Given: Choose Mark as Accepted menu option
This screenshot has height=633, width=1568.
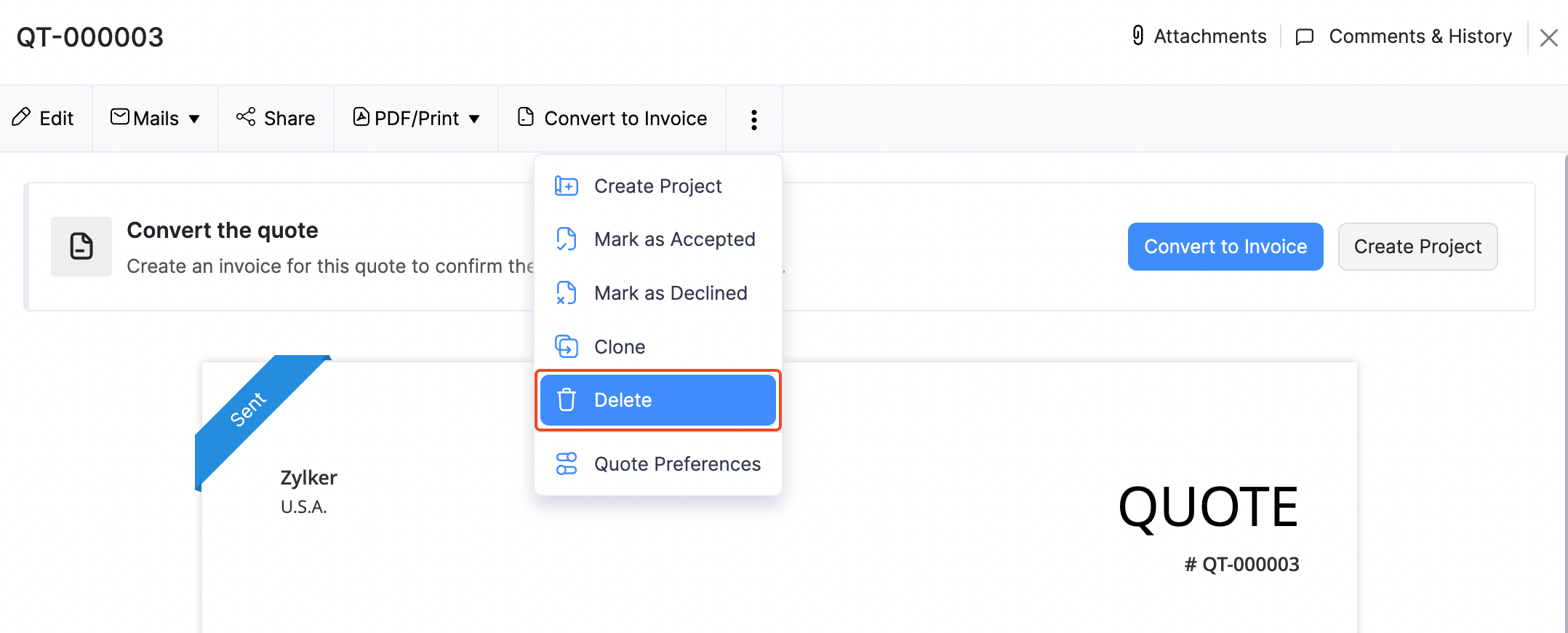Looking at the screenshot, I should point(674,239).
